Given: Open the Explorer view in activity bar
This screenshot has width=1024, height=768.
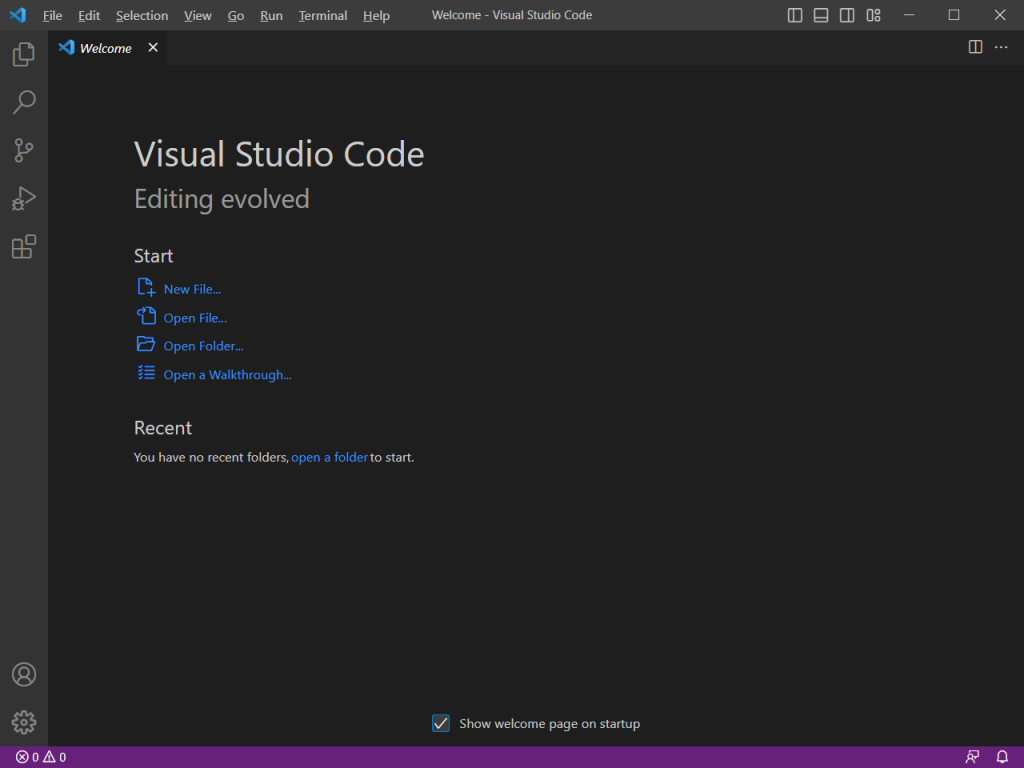Looking at the screenshot, I should tap(24, 55).
